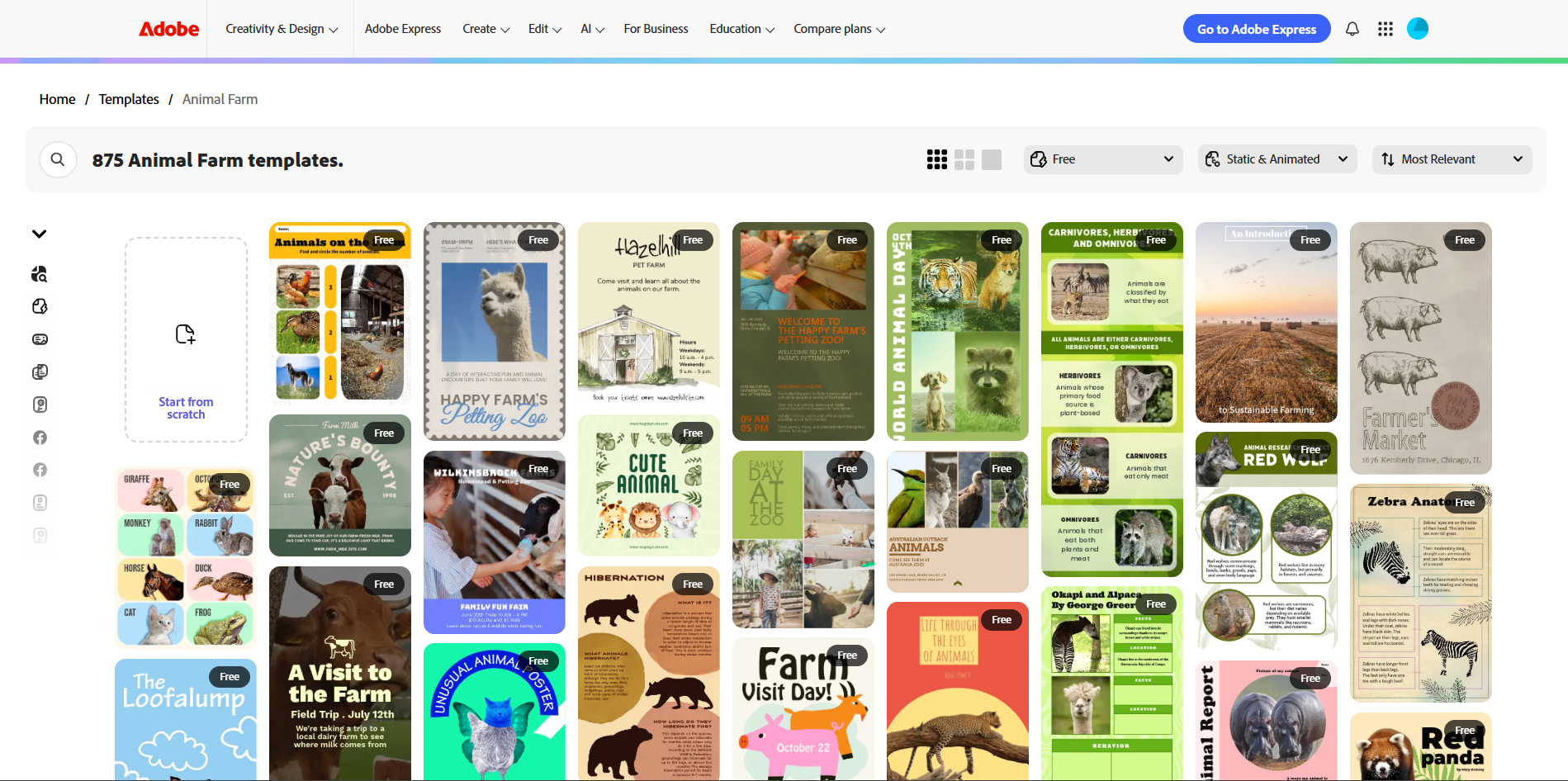
Task: Click the search icon beside the template count
Action: click(x=58, y=159)
